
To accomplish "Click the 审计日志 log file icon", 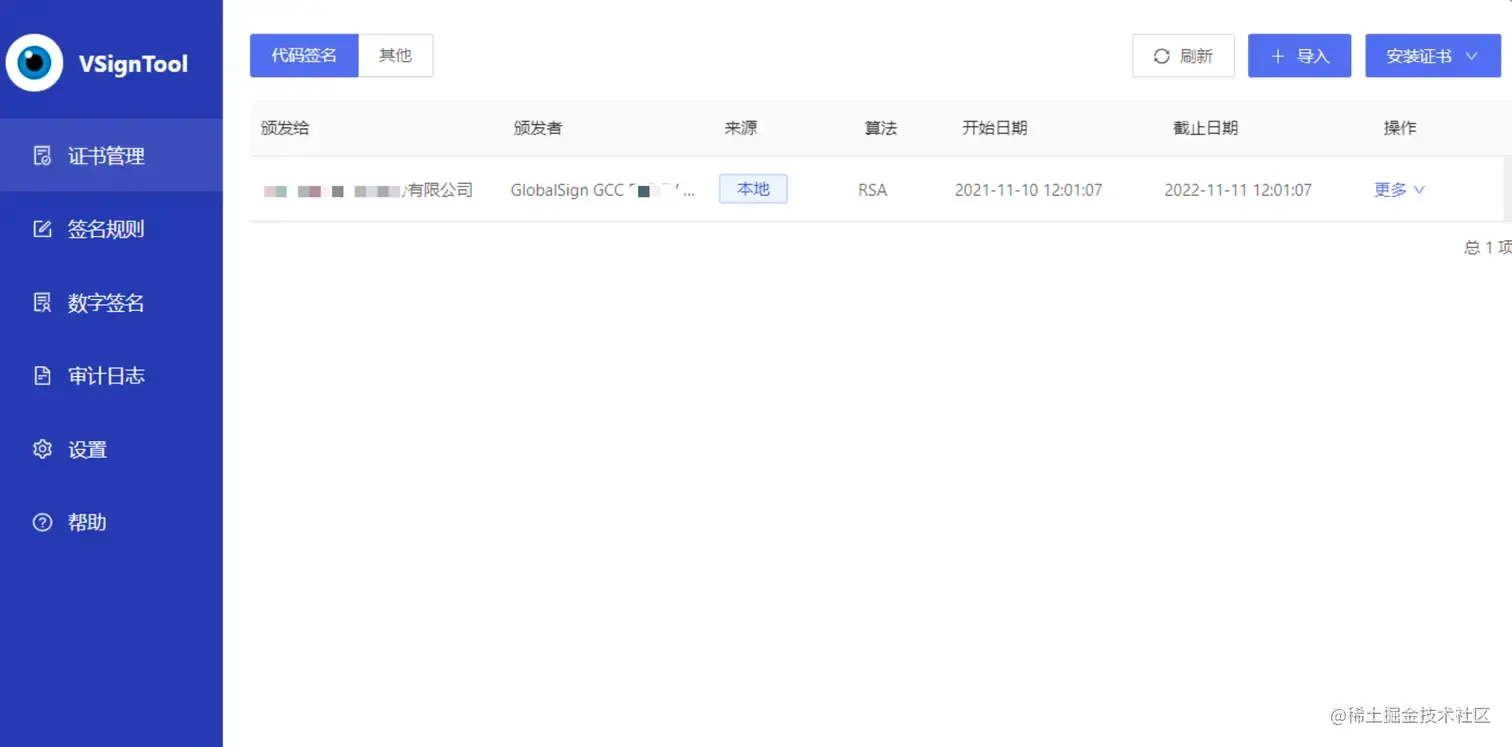I will coord(42,376).
